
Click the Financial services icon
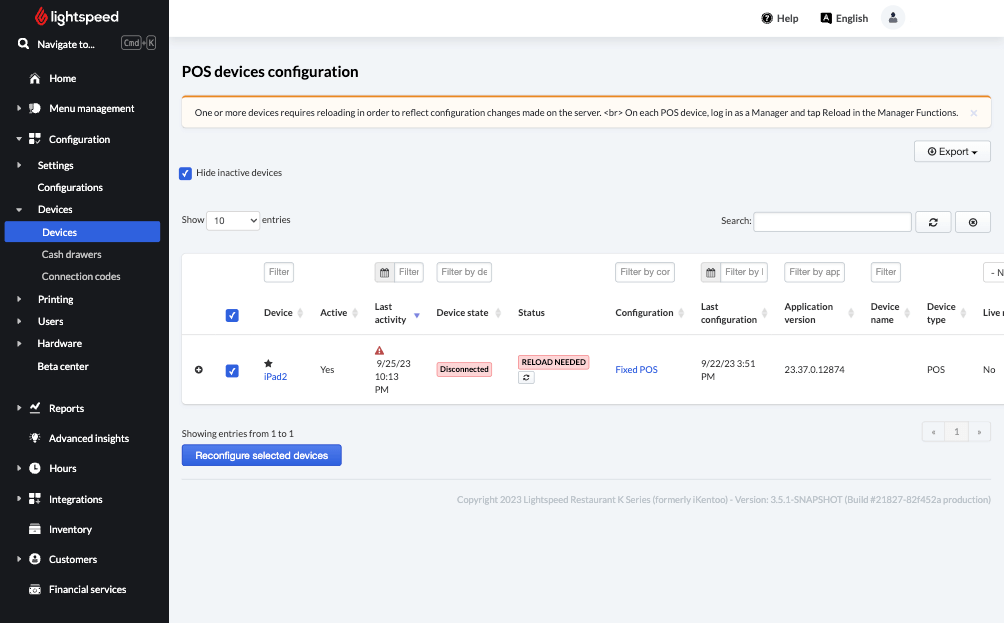click(x=35, y=589)
